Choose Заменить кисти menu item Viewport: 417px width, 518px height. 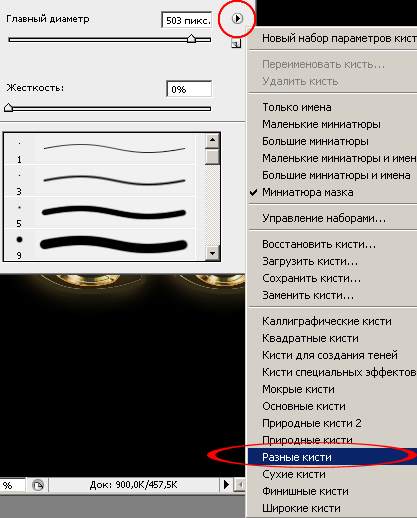[x=333, y=295]
